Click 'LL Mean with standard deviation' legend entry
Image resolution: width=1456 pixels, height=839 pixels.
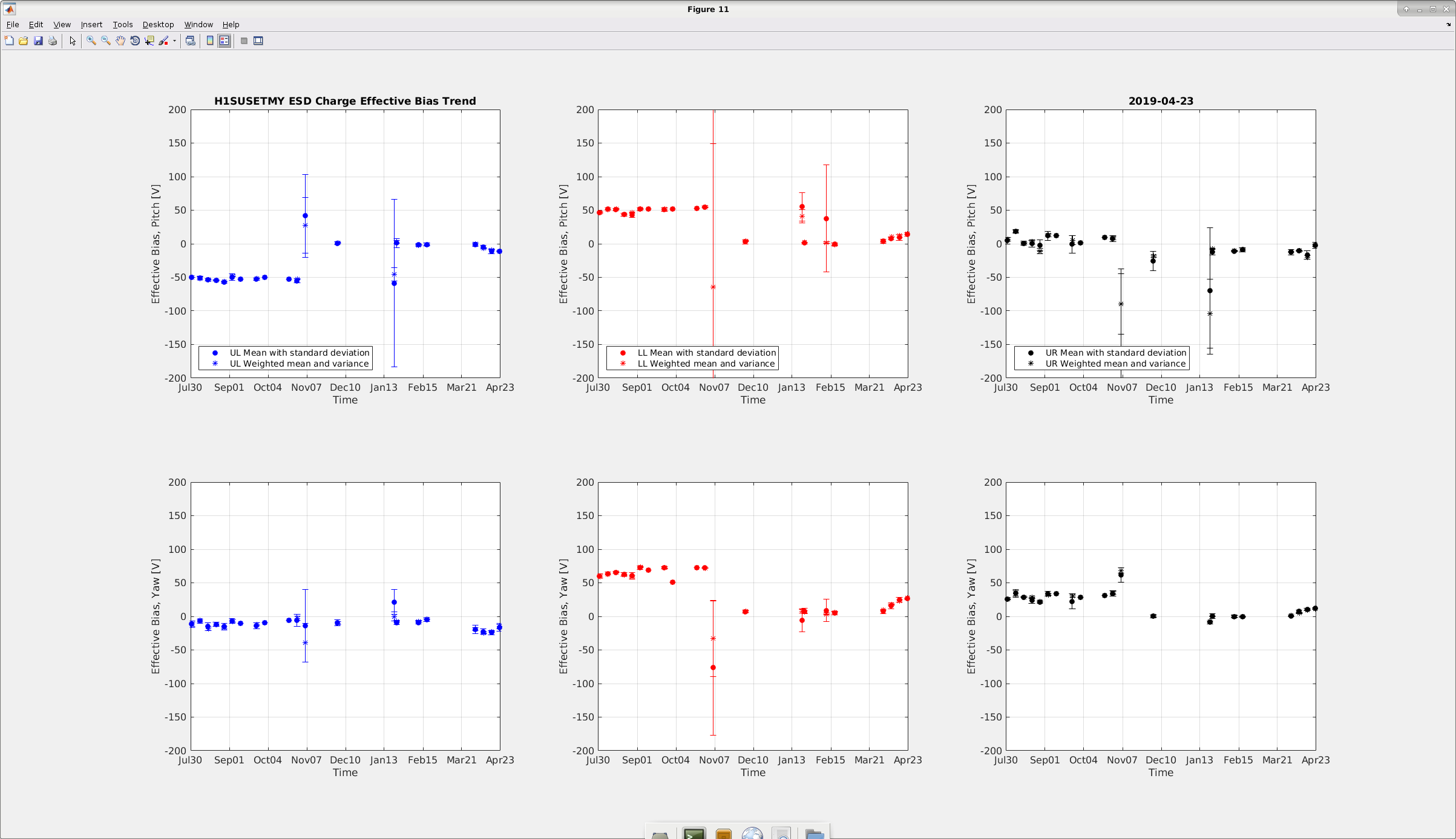(707, 353)
